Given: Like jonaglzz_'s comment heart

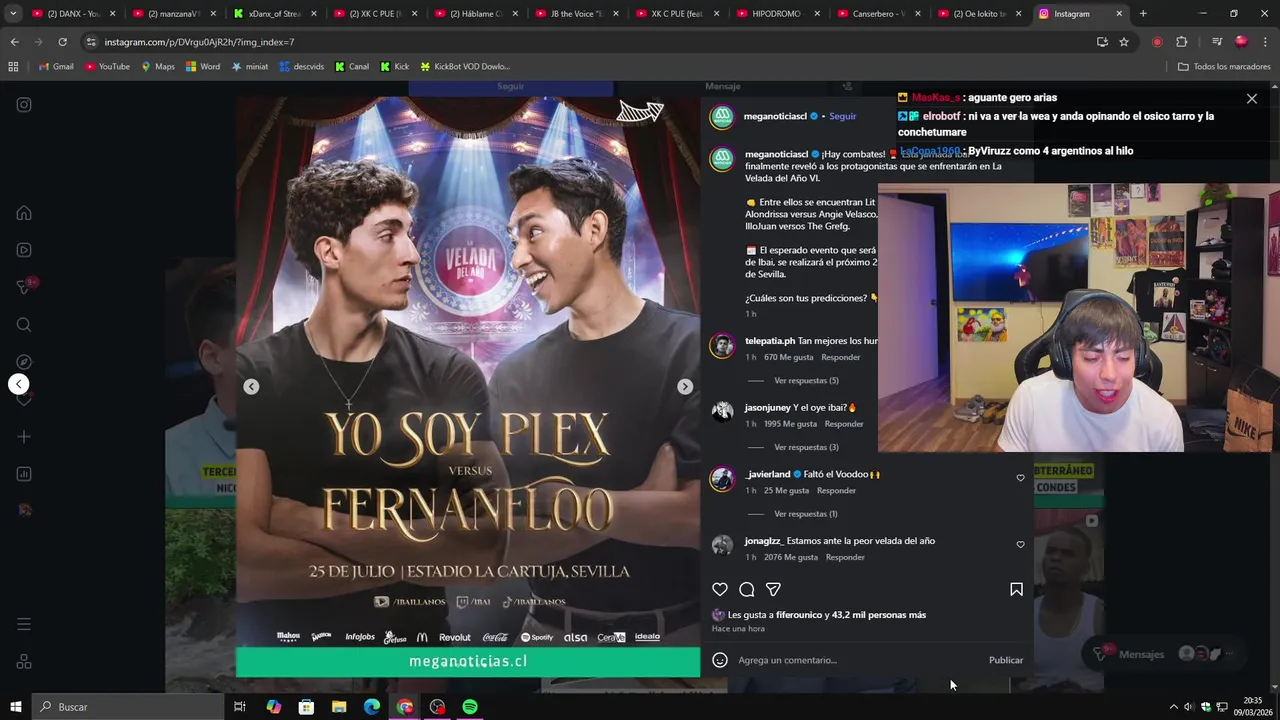Looking at the screenshot, I should click(x=1020, y=545).
